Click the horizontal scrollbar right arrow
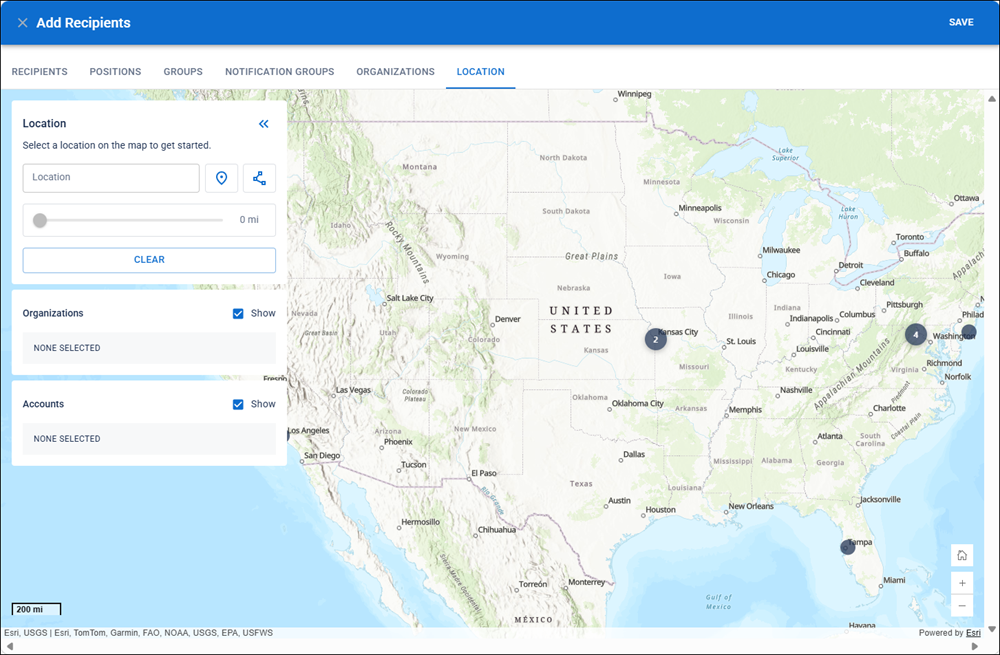The width and height of the screenshot is (1000, 655). 974,646
